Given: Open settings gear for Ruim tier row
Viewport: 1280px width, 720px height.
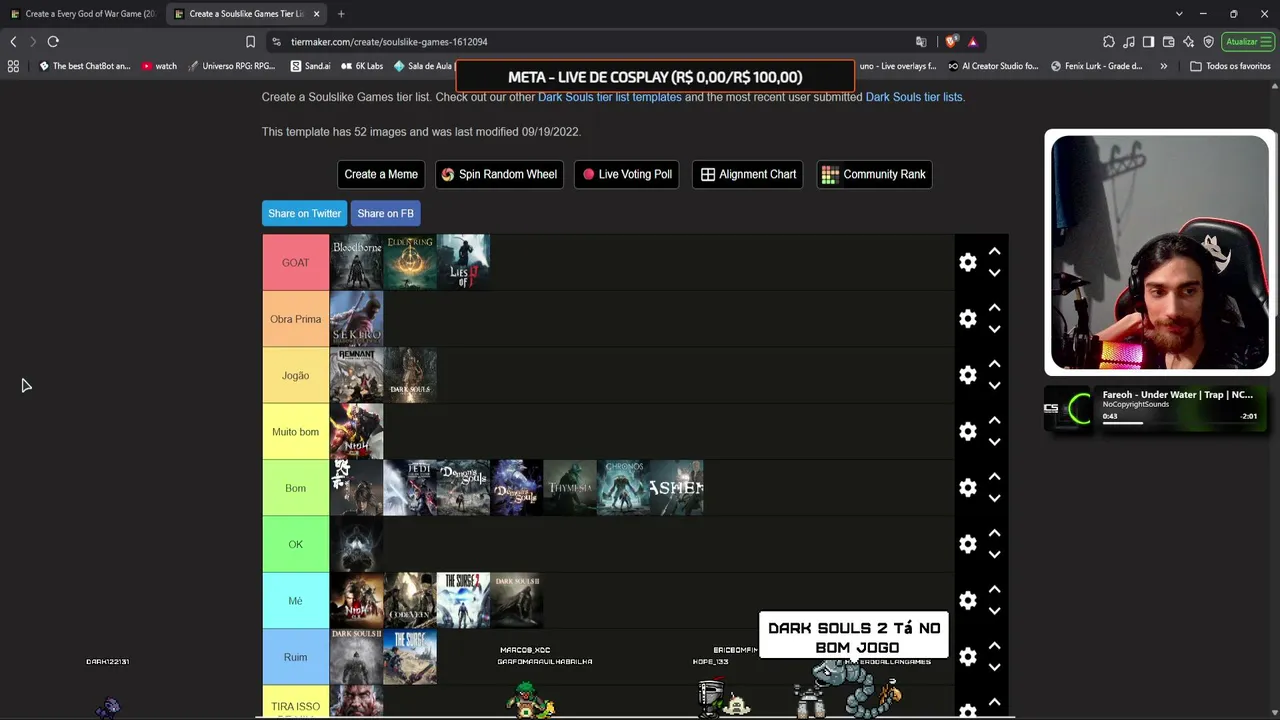Looking at the screenshot, I should pos(967,656).
